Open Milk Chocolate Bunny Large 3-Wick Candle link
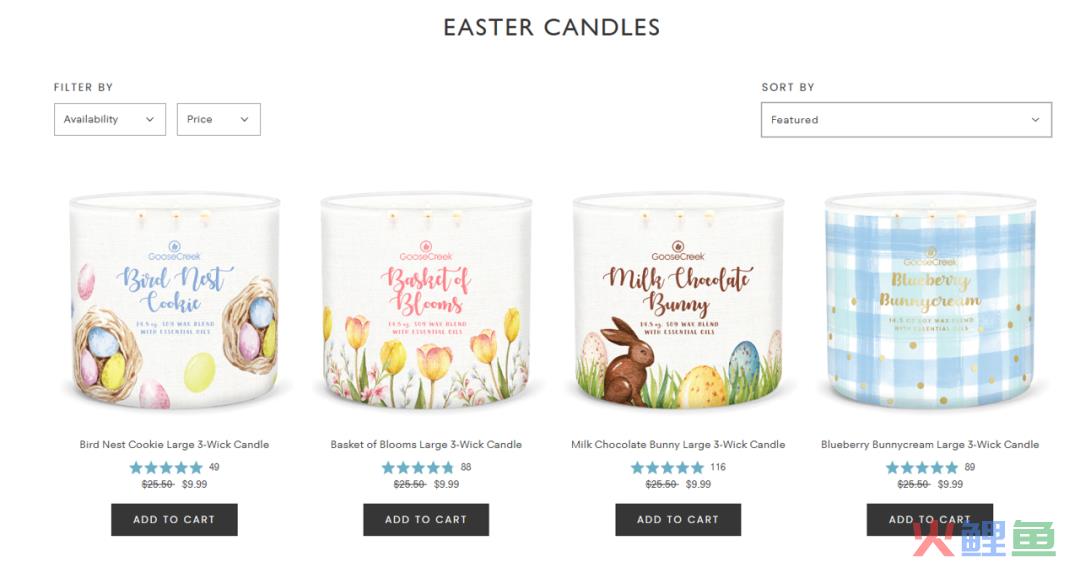1080x562 pixels. (678, 444)
